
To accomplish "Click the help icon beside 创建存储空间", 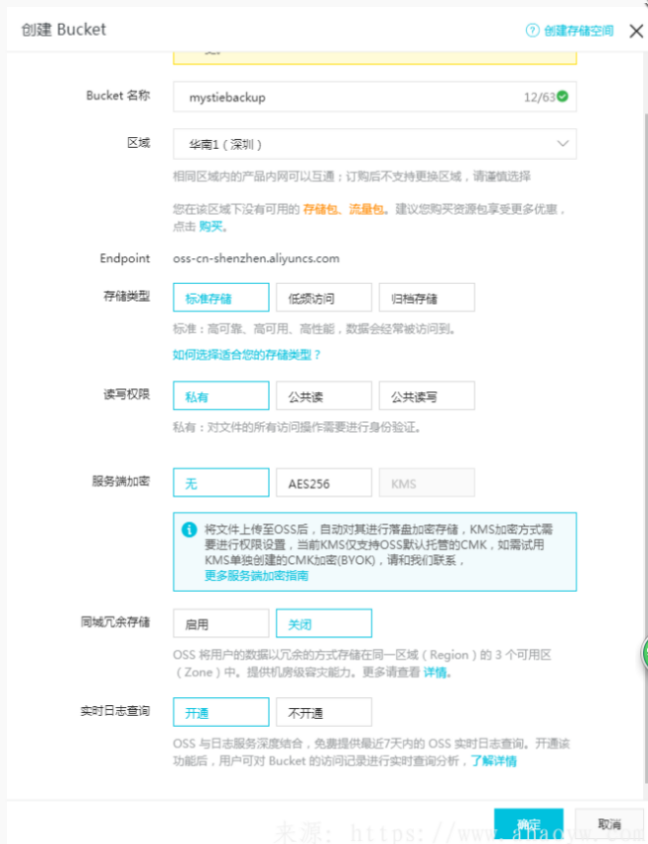I will coord(533,30).
